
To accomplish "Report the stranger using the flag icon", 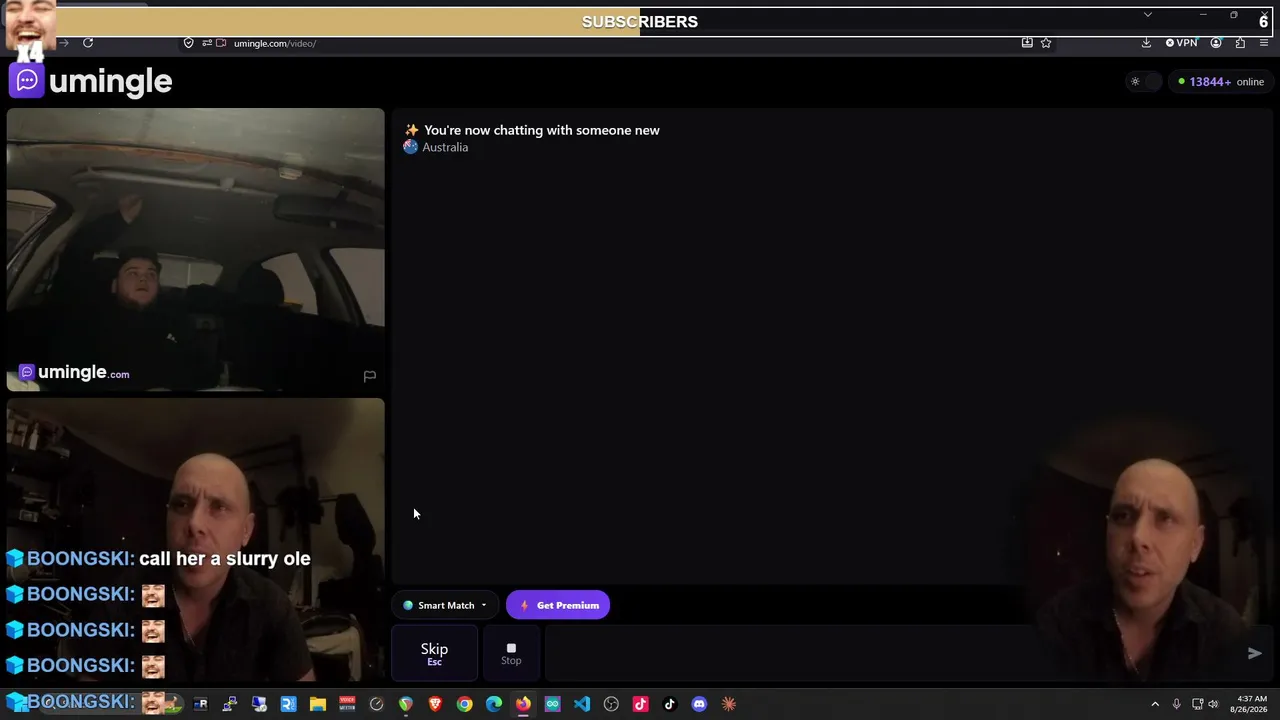I will click(369, 376).
